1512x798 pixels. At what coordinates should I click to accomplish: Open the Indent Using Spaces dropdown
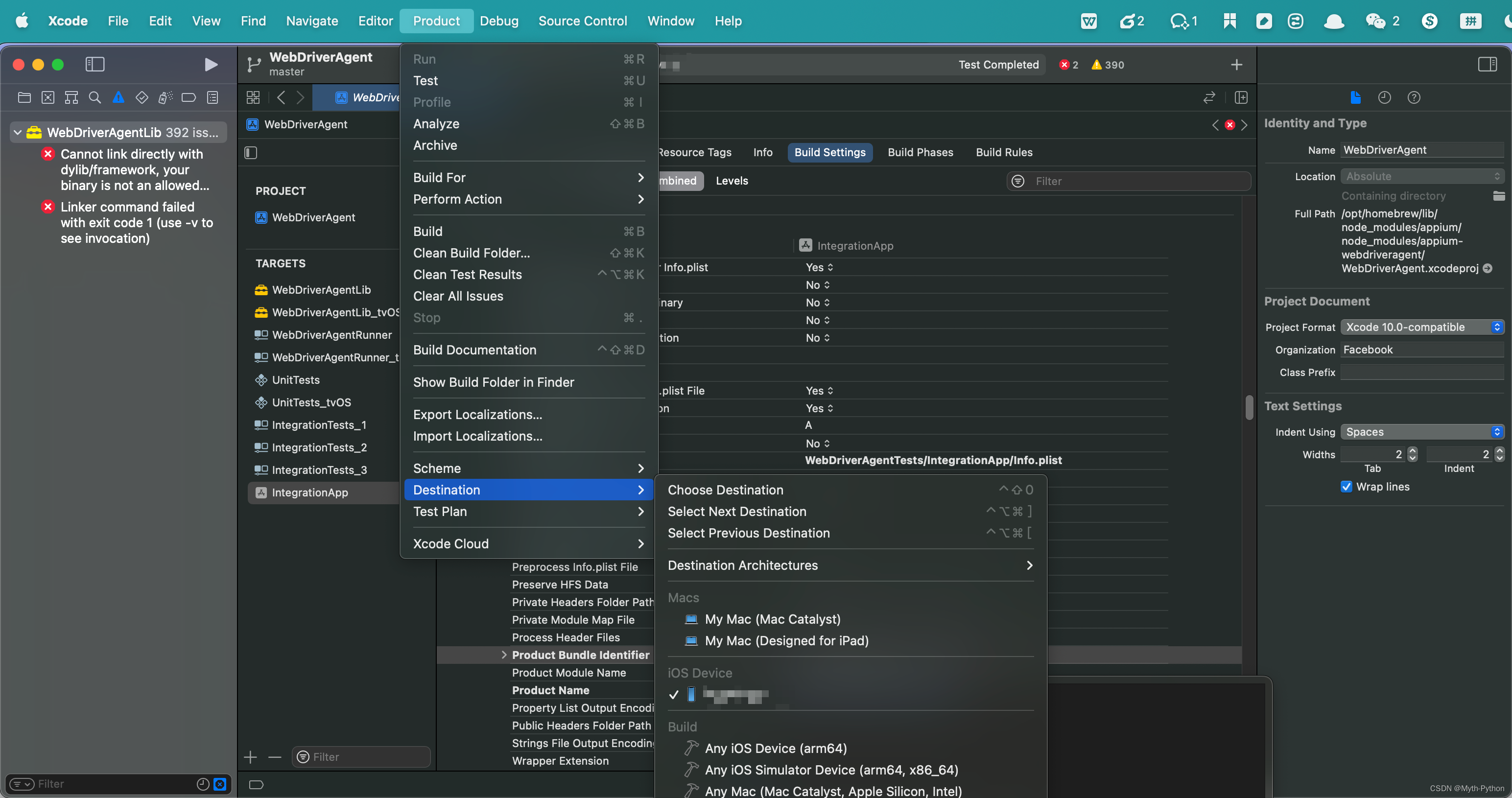(1421, 432)
